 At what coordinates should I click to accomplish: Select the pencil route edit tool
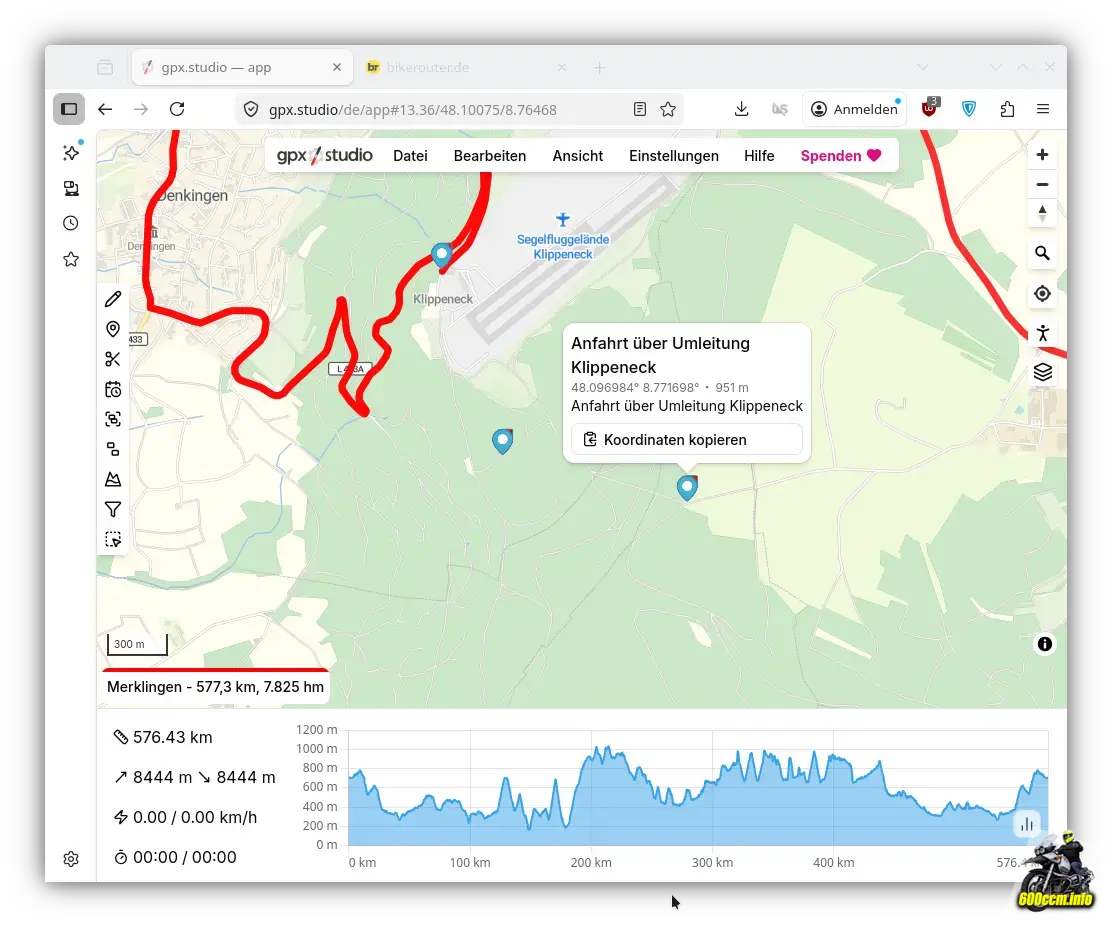pos(113,299)
